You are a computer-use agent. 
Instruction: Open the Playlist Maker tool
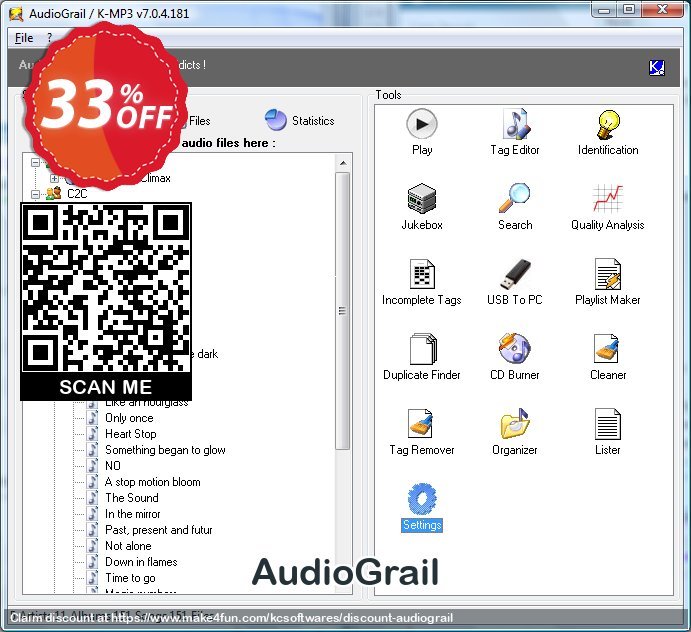click(608, 282)
